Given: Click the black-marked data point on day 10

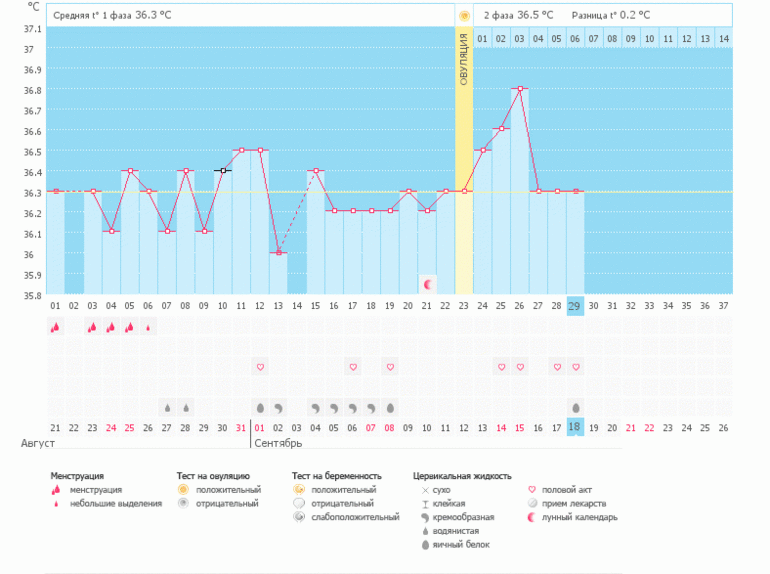Looking at the screenshot, I should click(x=222, y=171).
